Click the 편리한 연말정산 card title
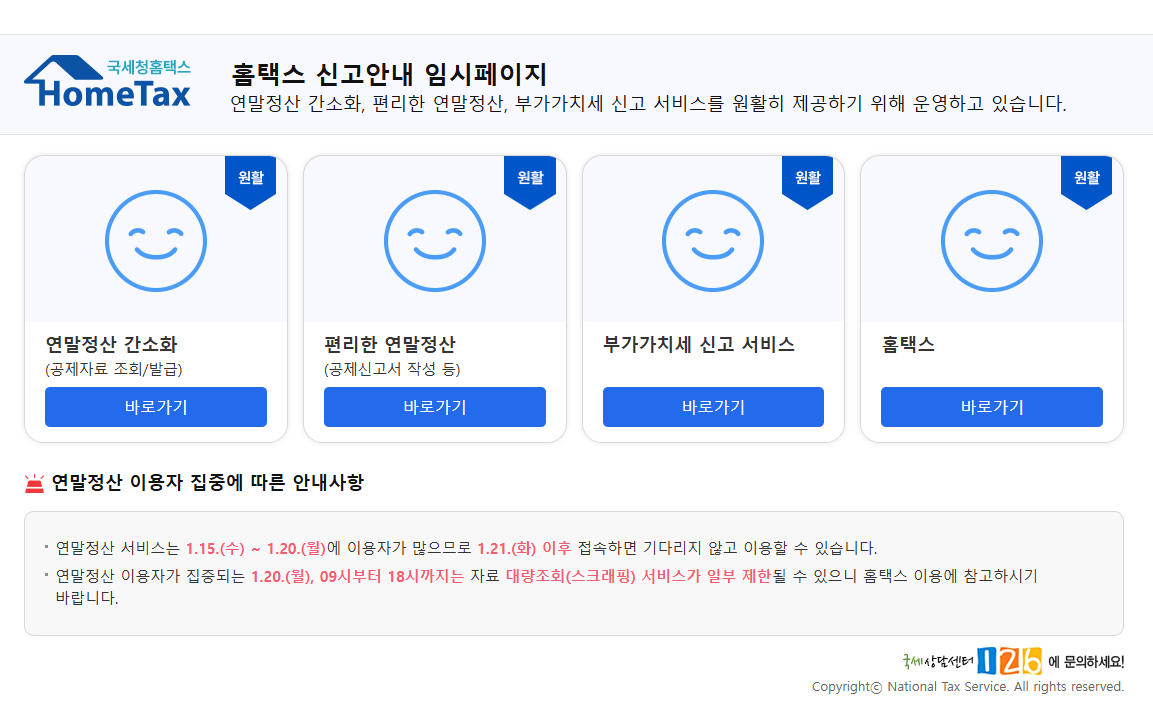This screenshot has width=1153, height=716. (390, 344)
